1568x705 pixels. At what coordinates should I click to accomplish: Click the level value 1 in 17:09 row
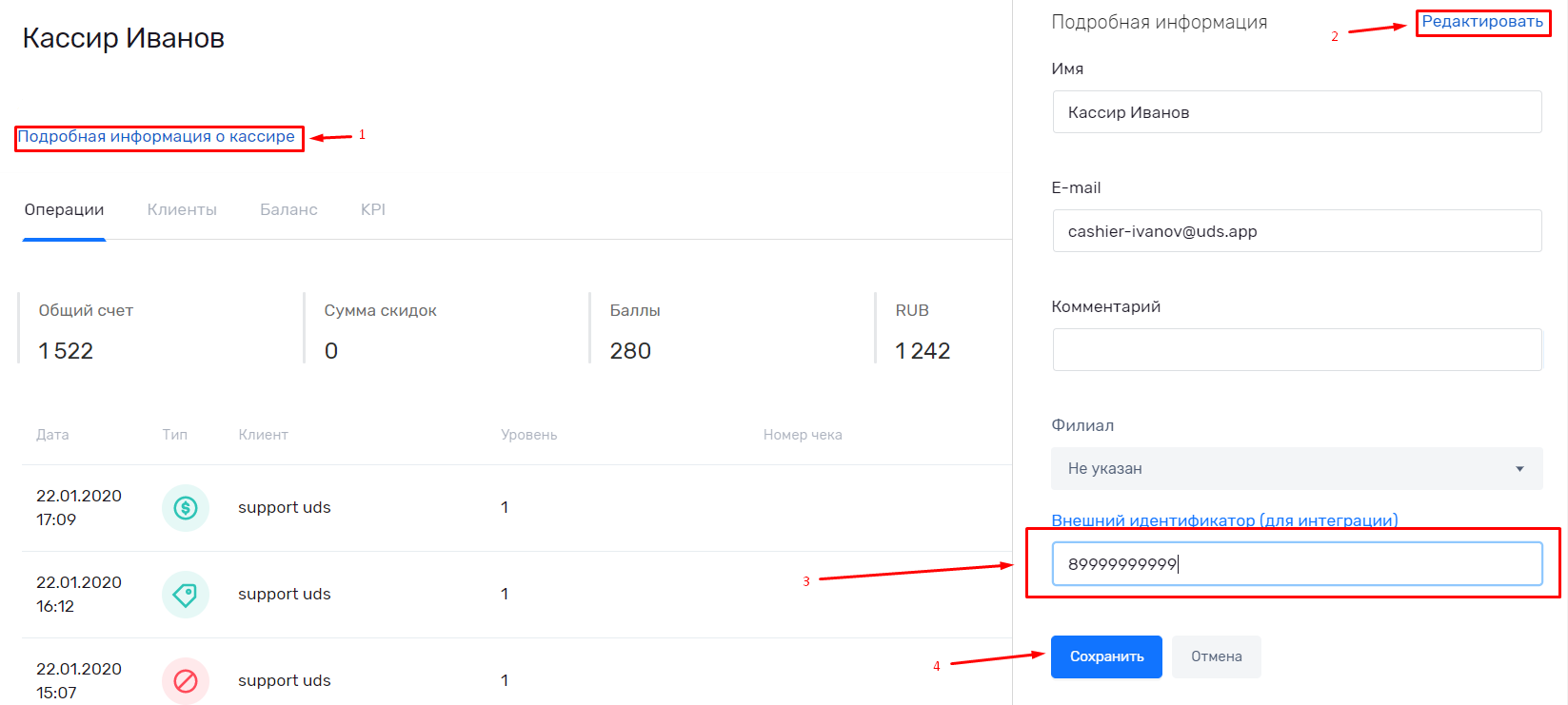point(505,508)
